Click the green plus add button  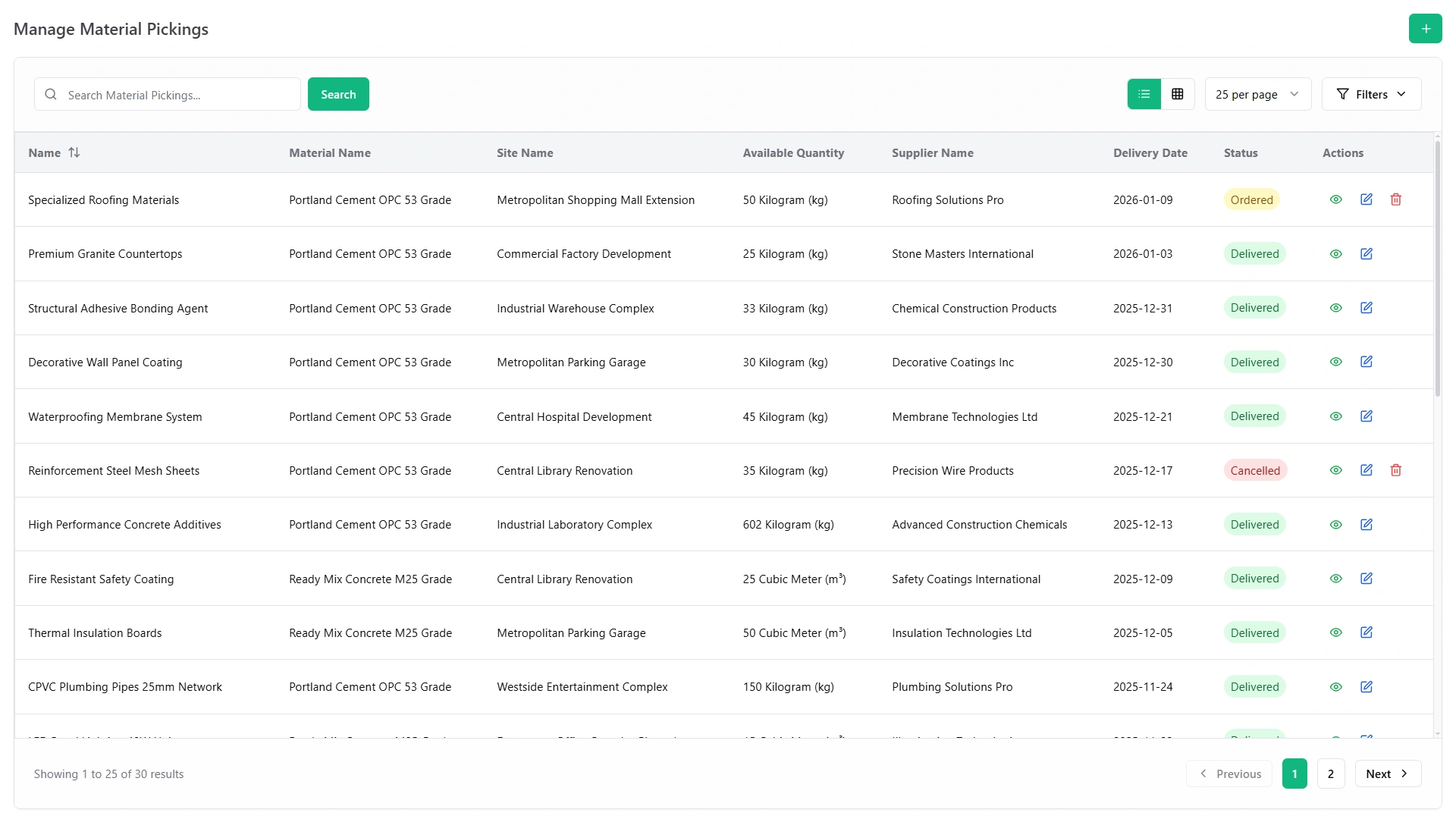[1425, 29]
